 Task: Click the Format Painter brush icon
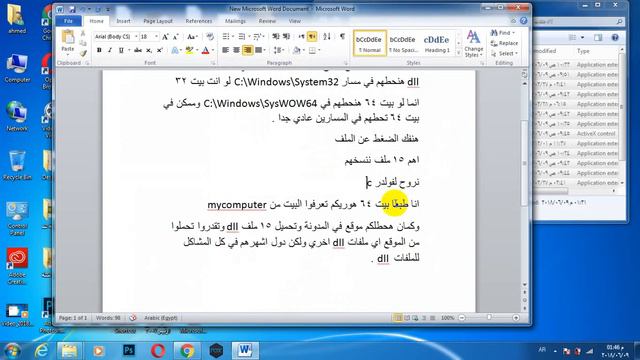click(83, 53)
